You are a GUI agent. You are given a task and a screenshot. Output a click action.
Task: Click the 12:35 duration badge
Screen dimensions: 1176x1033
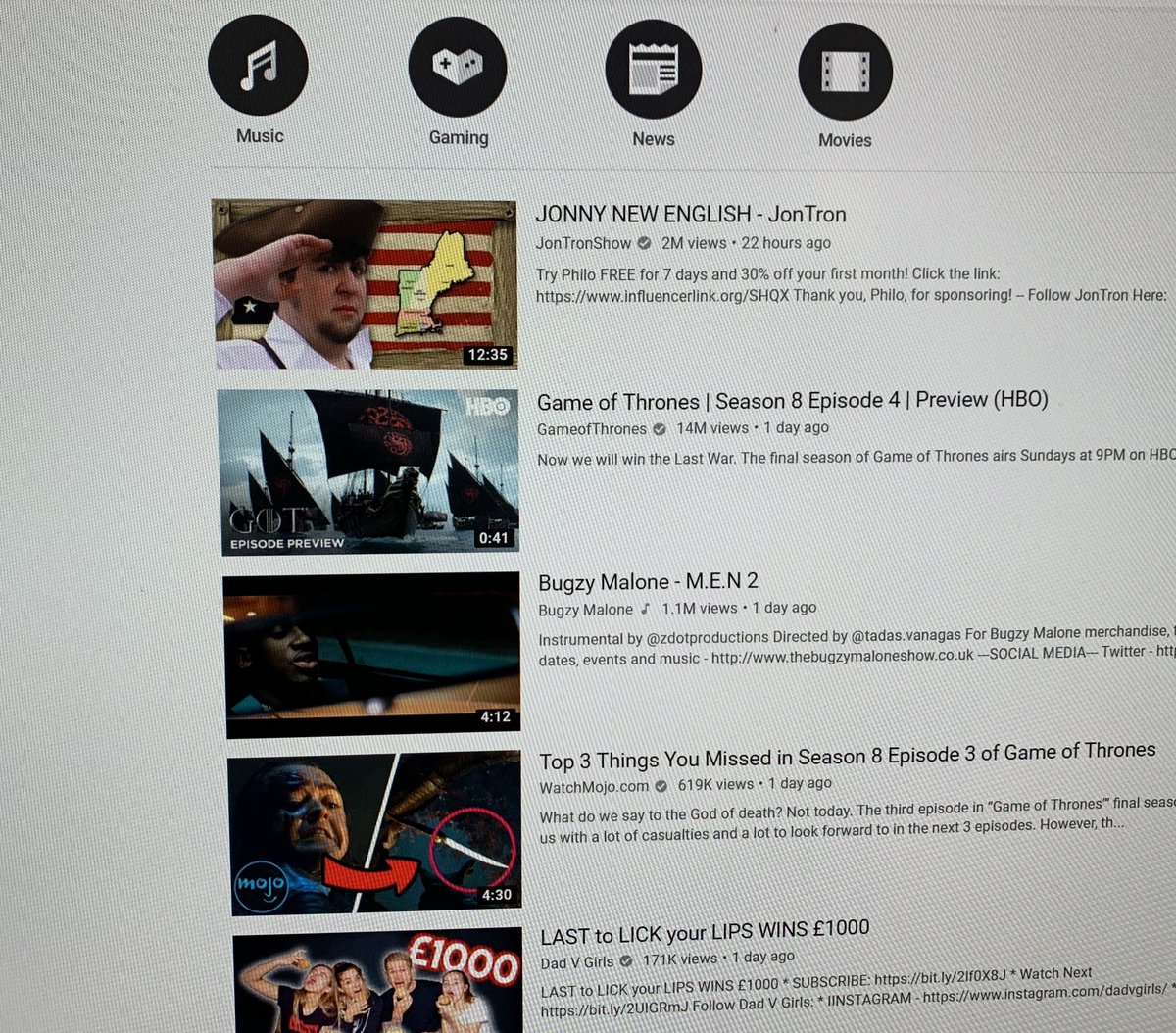487,354
